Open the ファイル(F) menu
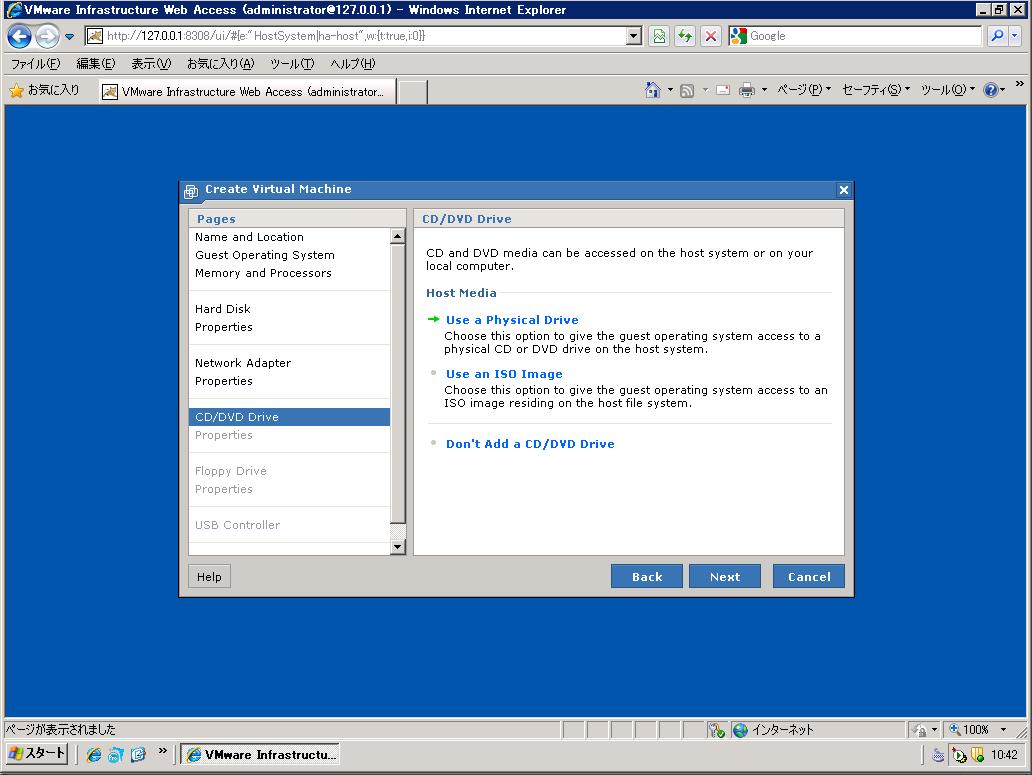1032x775 pixels. click(x=36, y=64)
